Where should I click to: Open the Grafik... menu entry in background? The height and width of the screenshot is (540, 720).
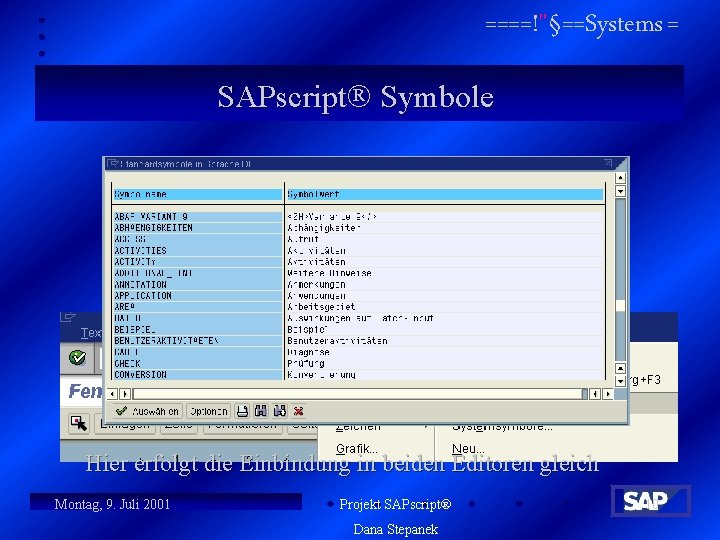click(x=356, y=449)
